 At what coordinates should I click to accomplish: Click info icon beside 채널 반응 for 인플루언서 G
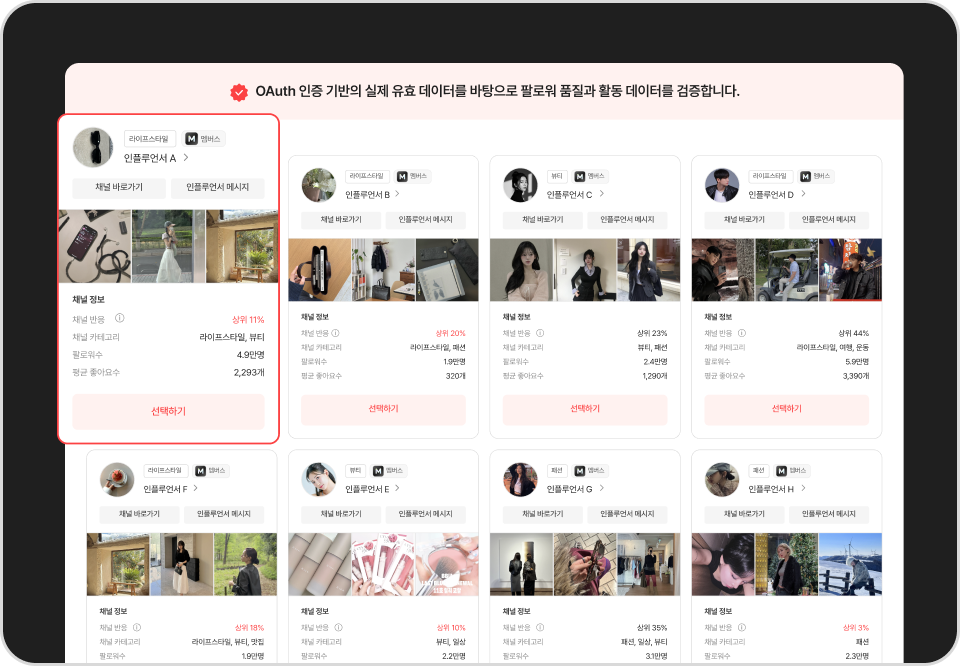pyautogui.click(x=540, y=627)
